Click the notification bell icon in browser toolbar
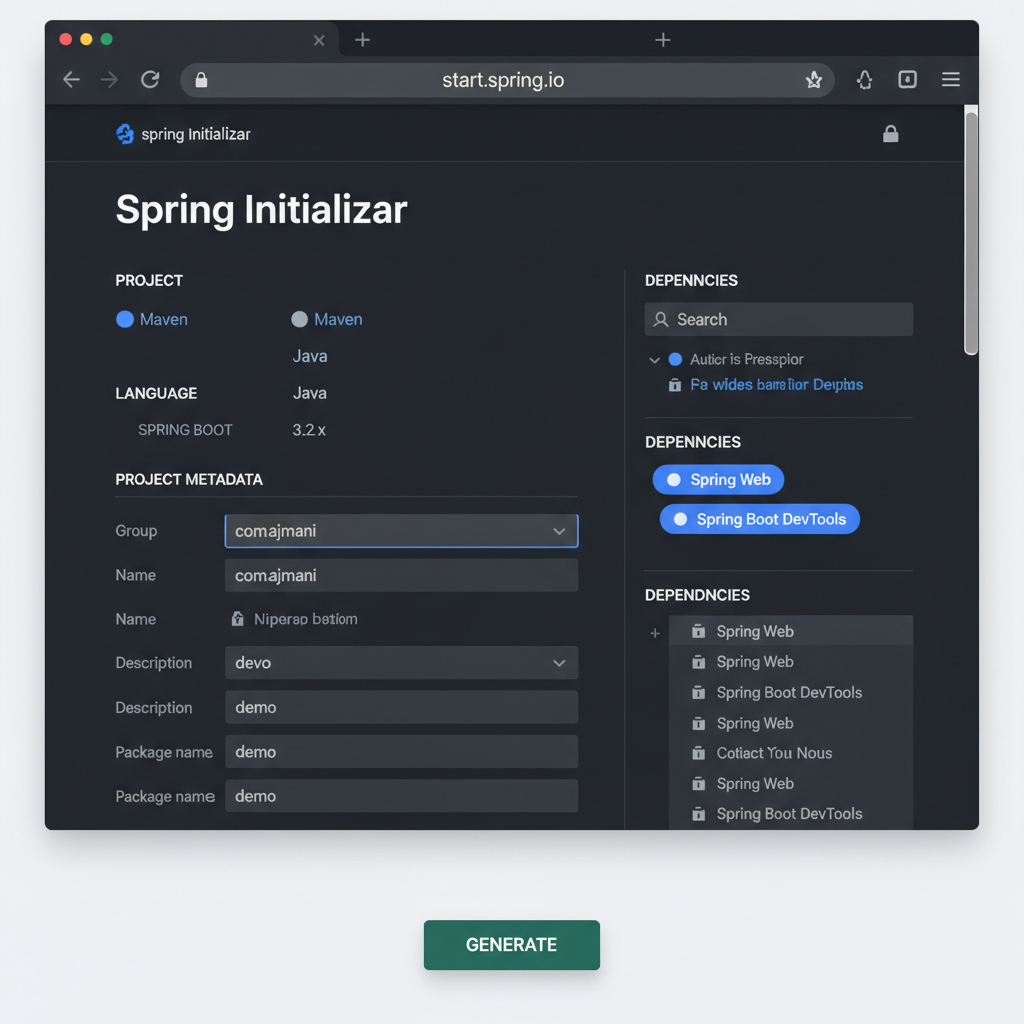This screenshot has width=1024, height=1024. (865, 80)
